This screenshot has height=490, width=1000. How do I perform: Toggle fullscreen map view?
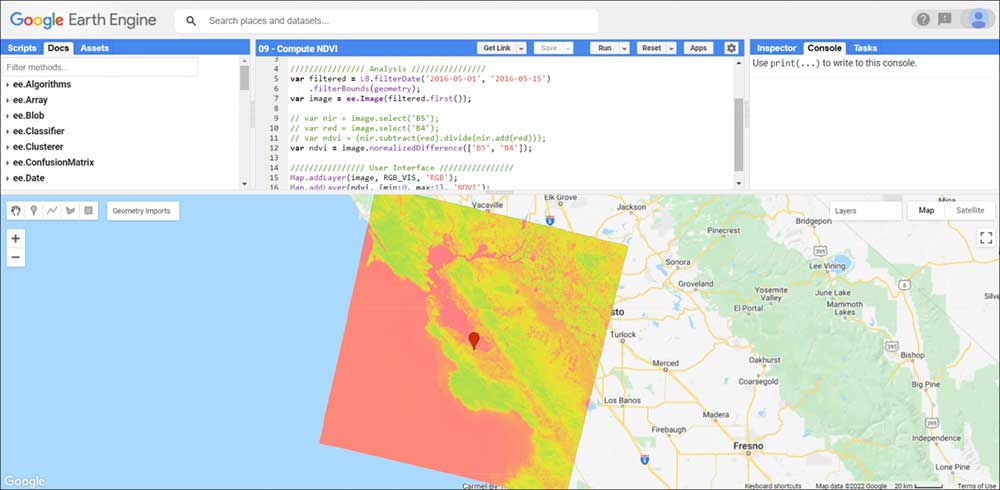[986, 238]
